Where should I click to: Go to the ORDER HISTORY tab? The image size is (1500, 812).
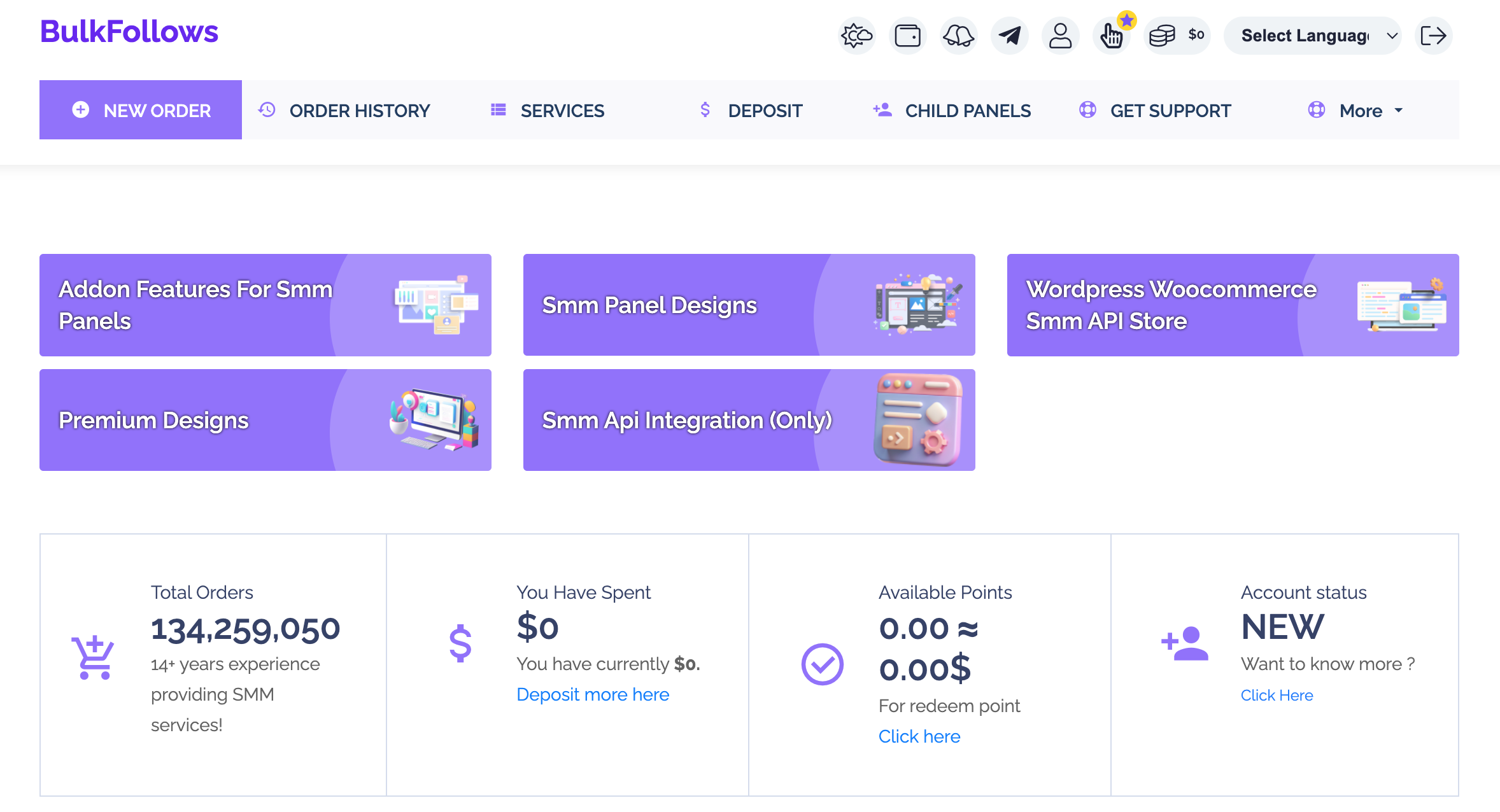tap(344, 111)
